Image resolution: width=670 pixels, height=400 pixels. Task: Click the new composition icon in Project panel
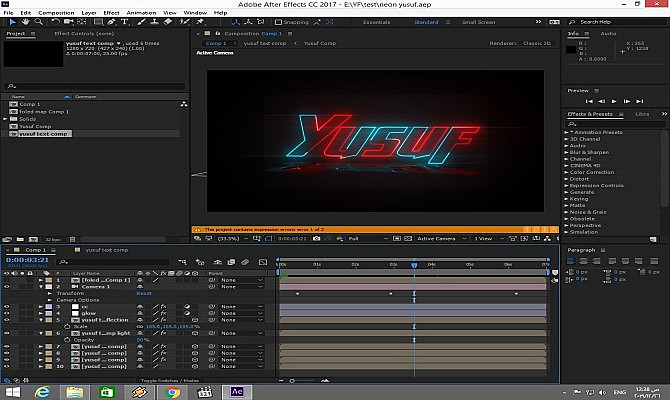tap(33, 240)
